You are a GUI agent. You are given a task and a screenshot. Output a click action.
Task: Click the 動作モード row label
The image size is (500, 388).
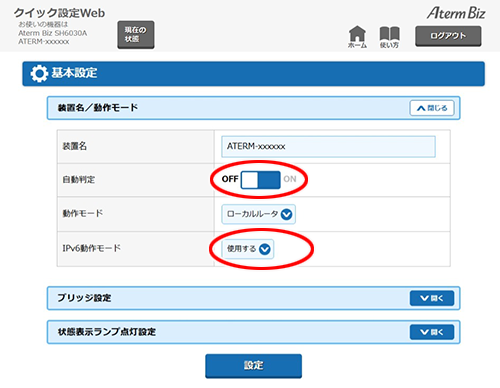[x=83, y=213]
